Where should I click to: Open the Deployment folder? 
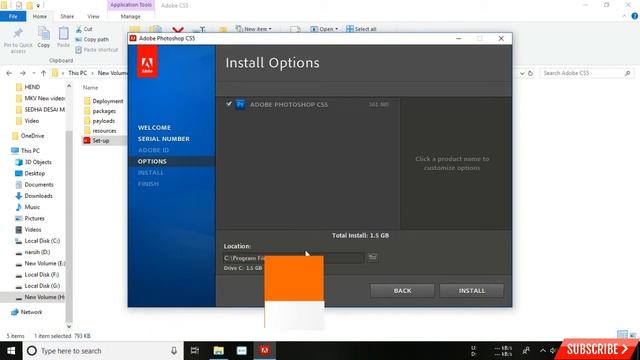(x=103, y=101)
